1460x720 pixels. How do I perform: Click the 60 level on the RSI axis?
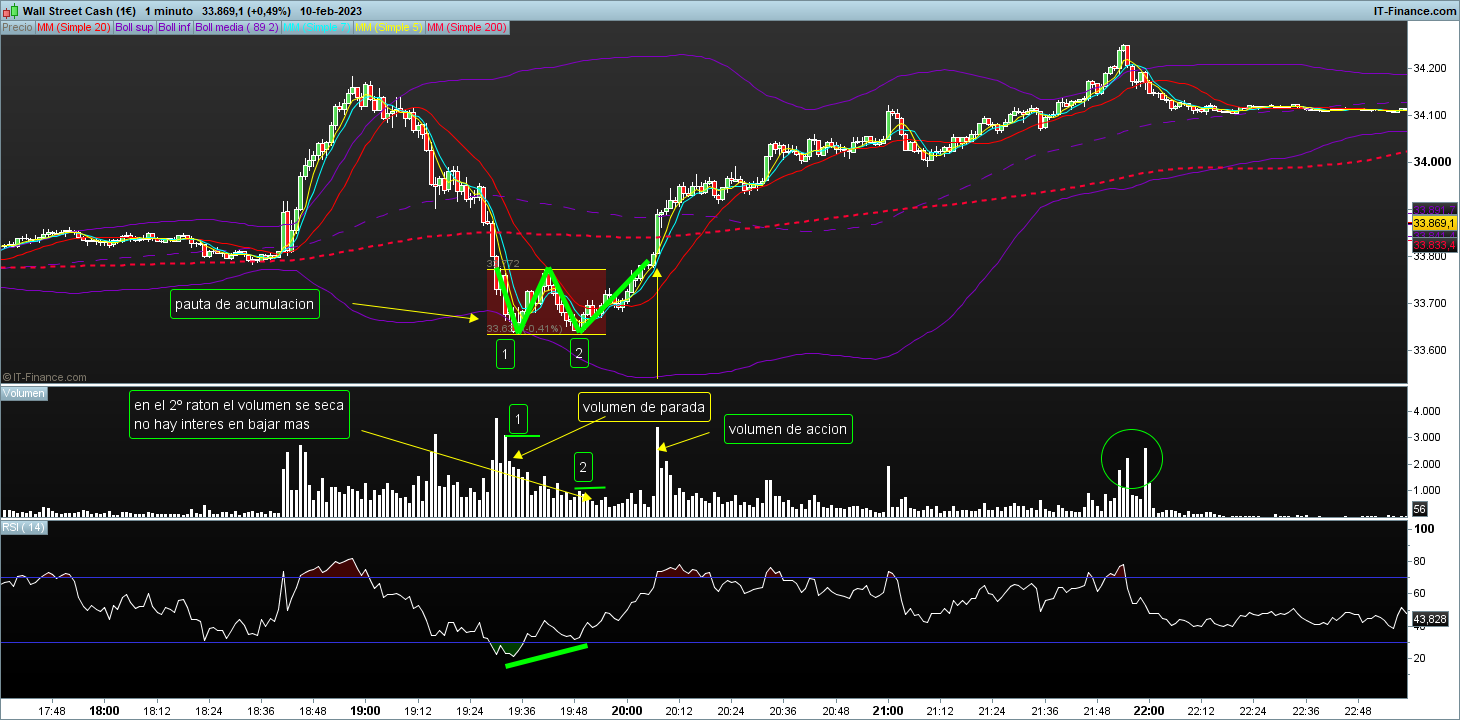1420,595
